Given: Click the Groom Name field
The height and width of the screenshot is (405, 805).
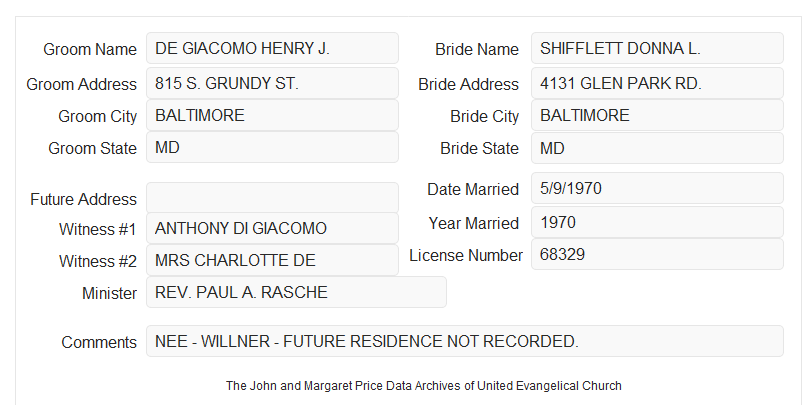Looking at the screenshot, I should point(272,48).
